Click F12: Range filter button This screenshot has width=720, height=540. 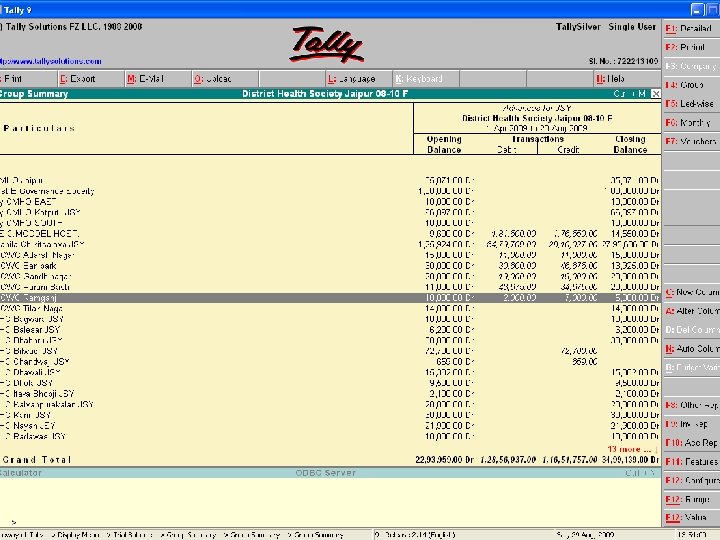pyautogui.click(x=691, y=500)
